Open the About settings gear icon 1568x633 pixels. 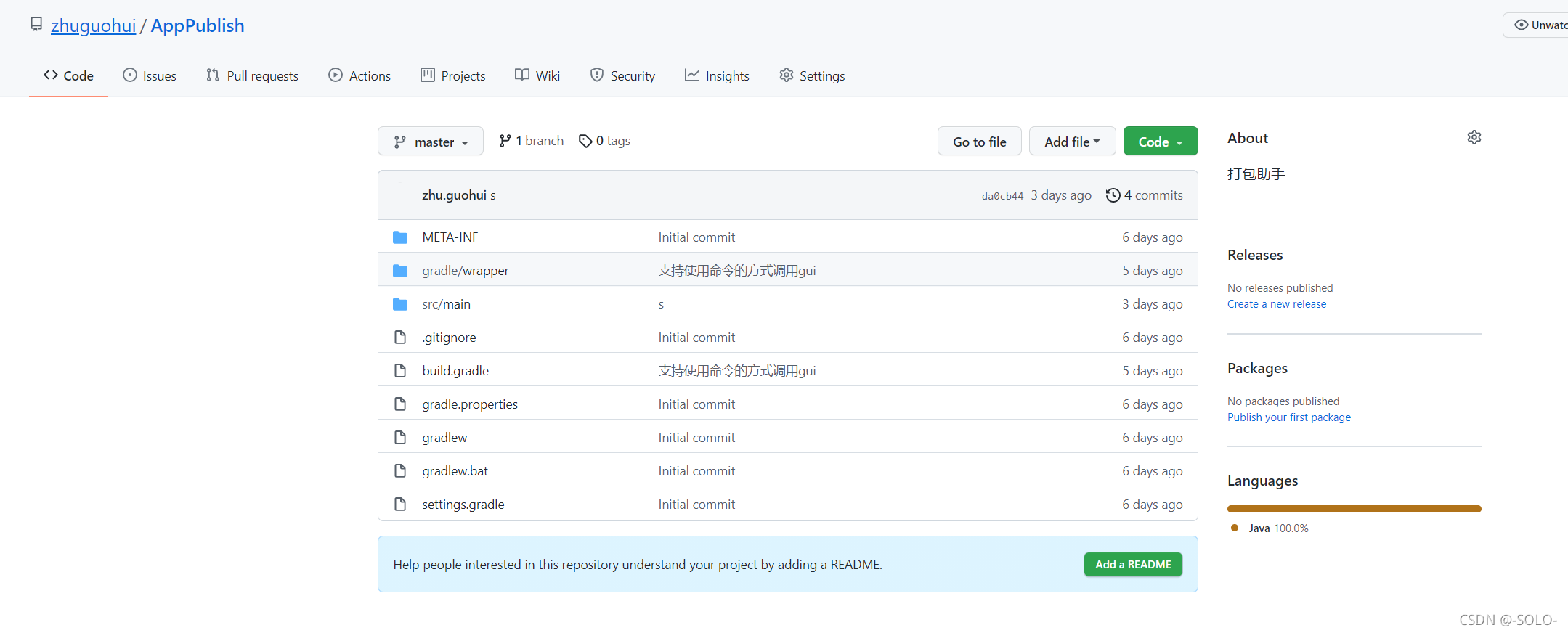coord(1474,137)
